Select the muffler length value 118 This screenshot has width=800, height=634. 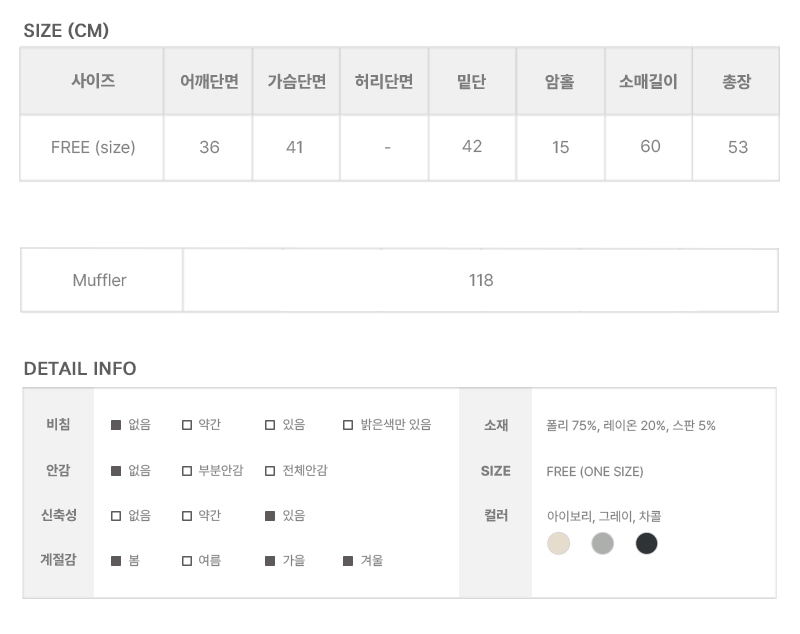click(x=481, y=280)
